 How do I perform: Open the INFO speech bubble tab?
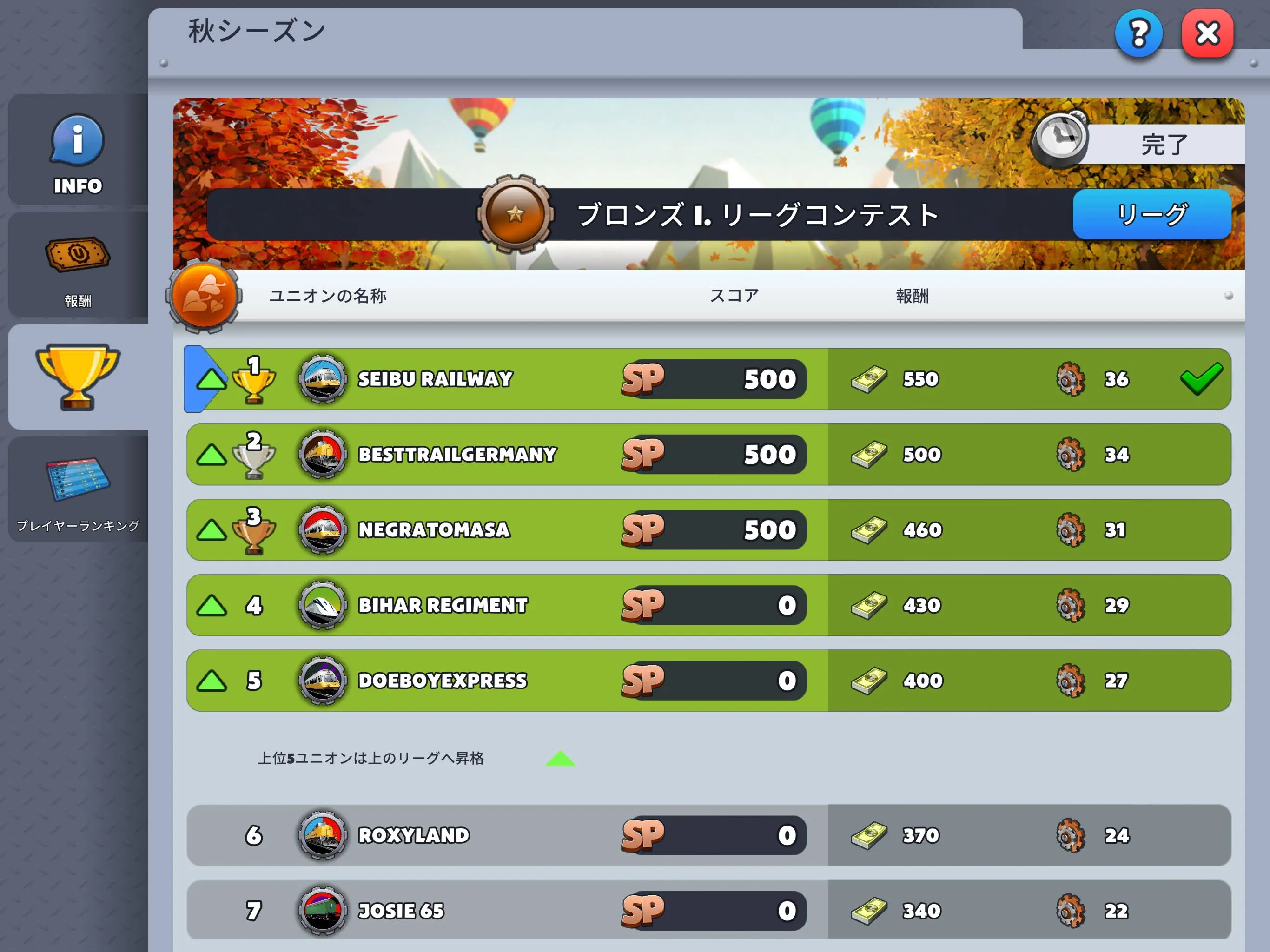(x=78, y=151)
